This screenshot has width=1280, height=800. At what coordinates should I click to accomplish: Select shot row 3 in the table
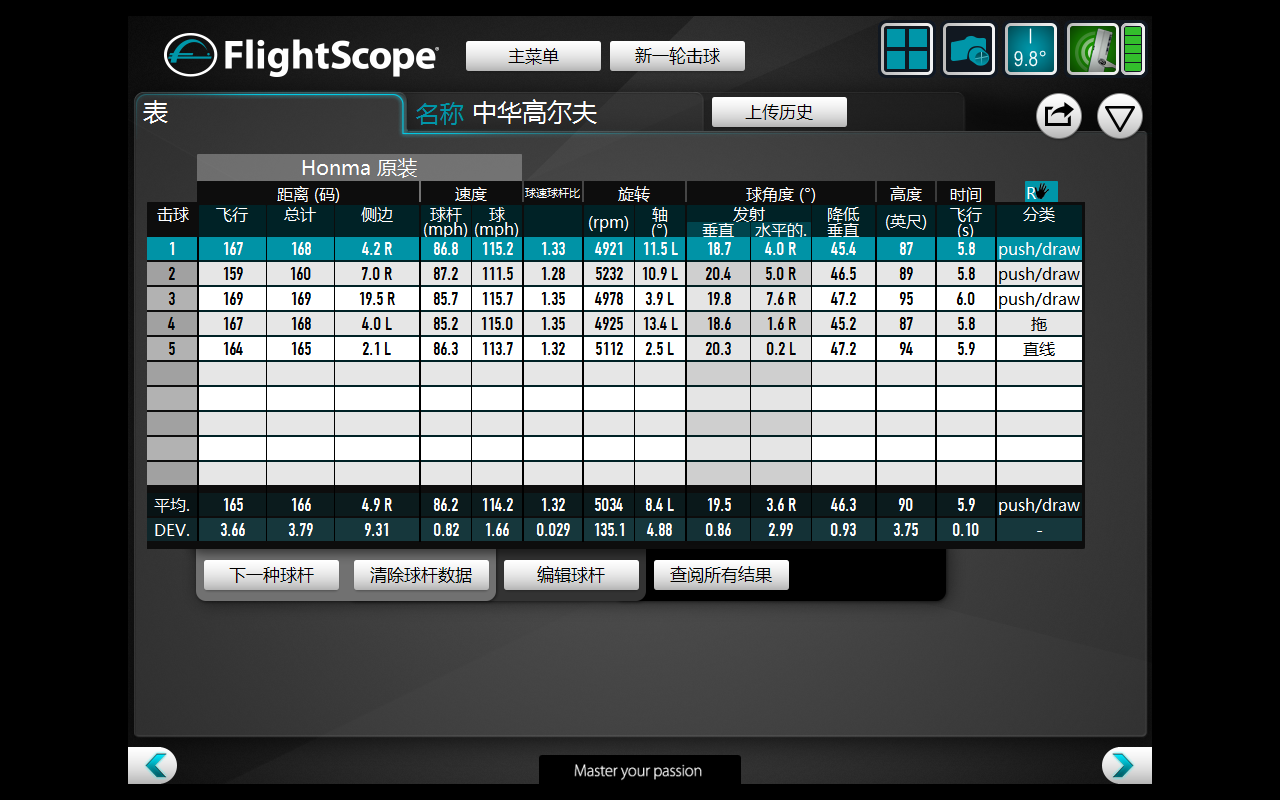(x=172, y=299)
